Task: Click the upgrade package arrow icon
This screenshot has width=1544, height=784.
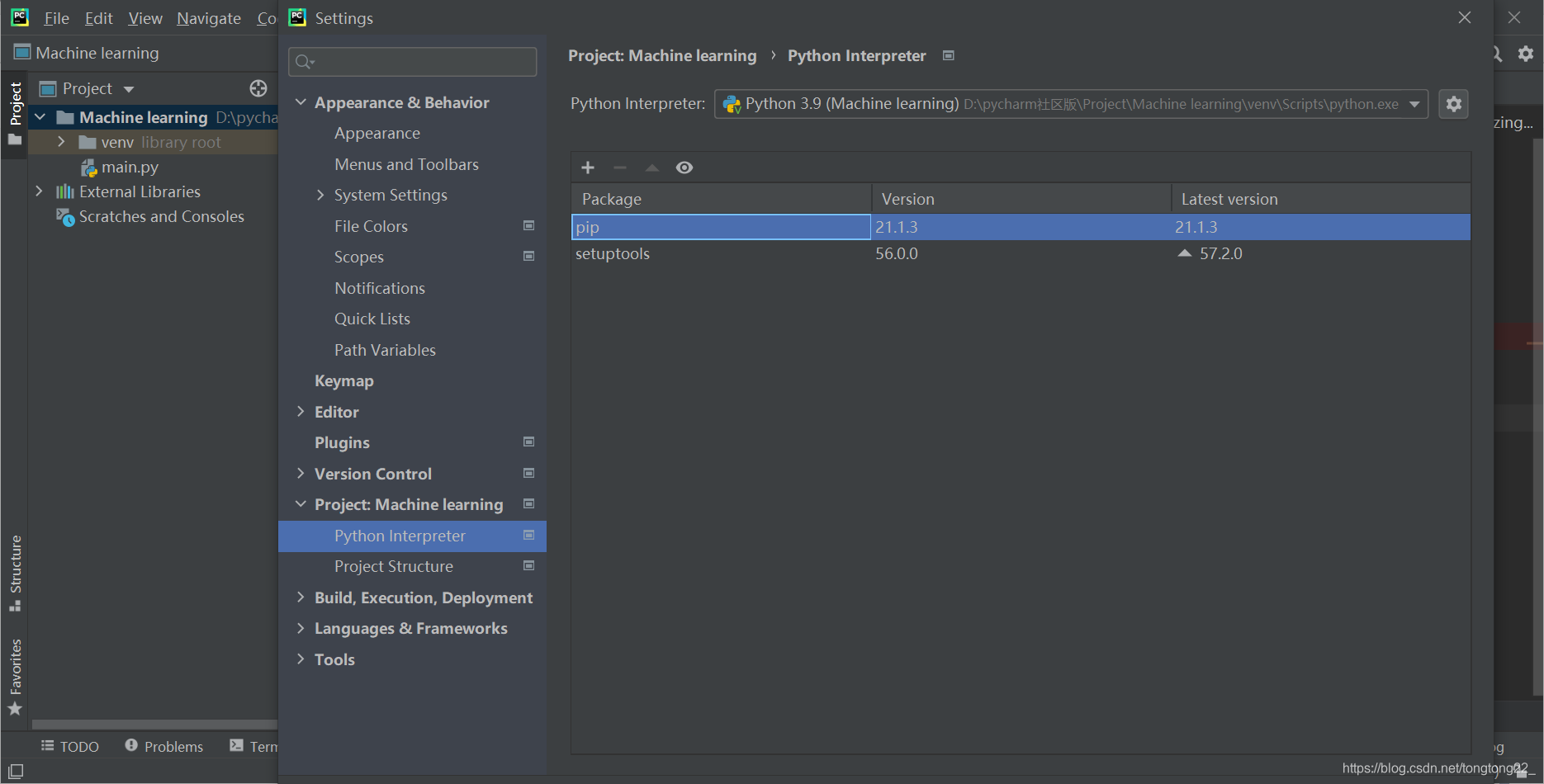Action: coord(652,168)
